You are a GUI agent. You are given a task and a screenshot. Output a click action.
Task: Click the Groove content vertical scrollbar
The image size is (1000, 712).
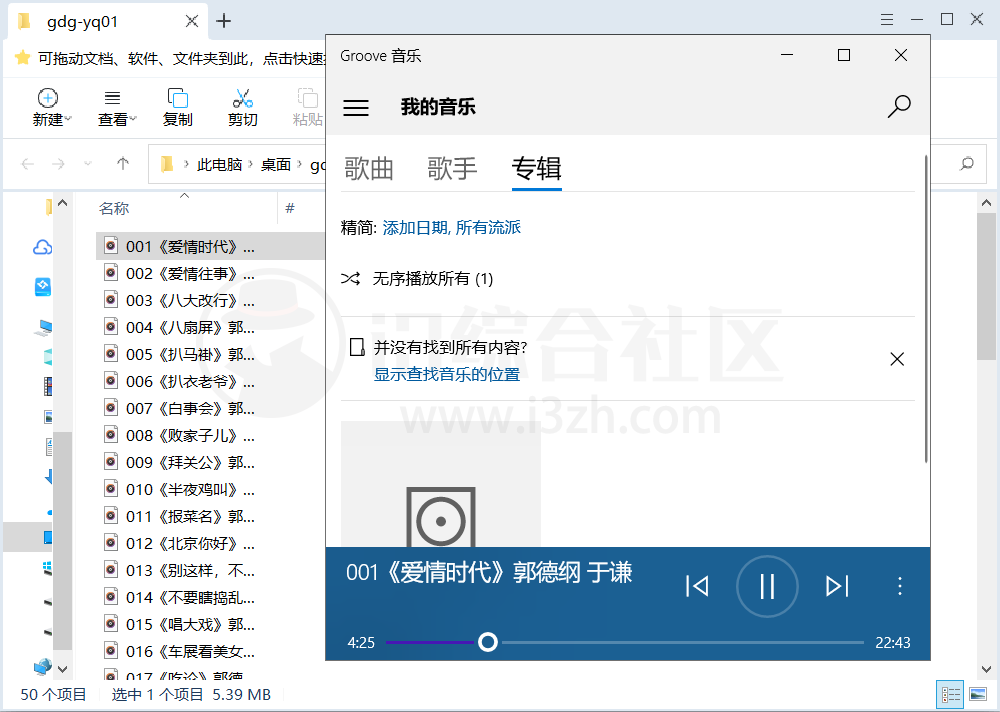[x=926, y=309]
